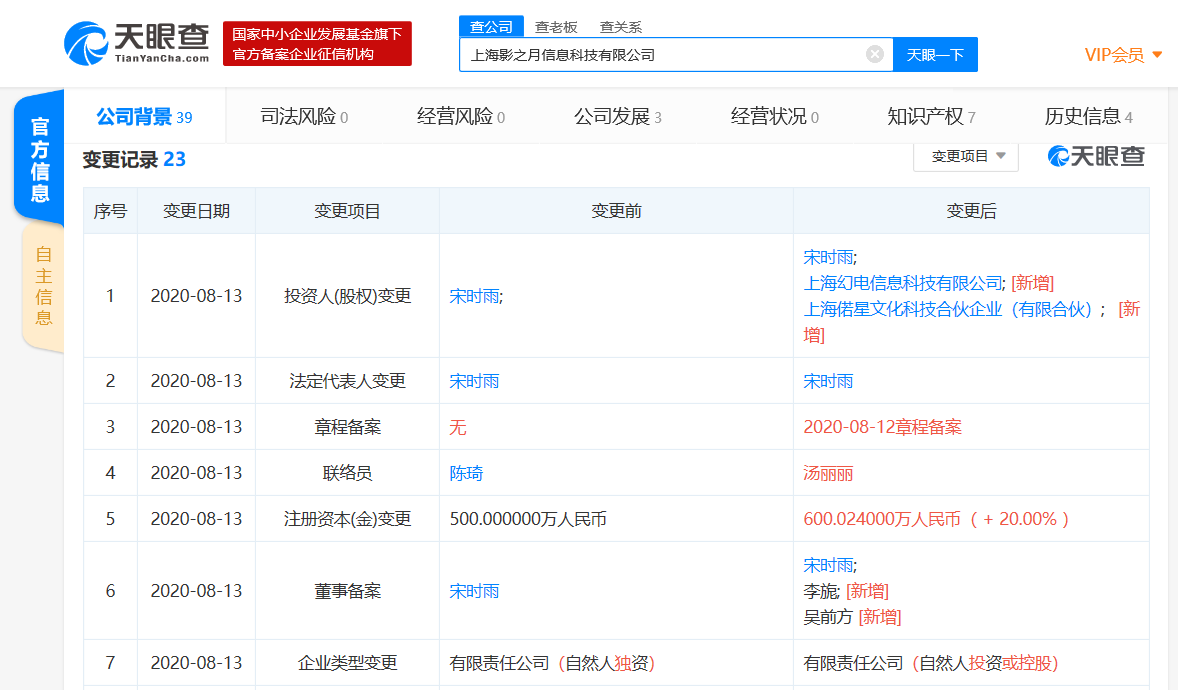
Task: Click the 变更后 column header
Action: coord(971,211)
